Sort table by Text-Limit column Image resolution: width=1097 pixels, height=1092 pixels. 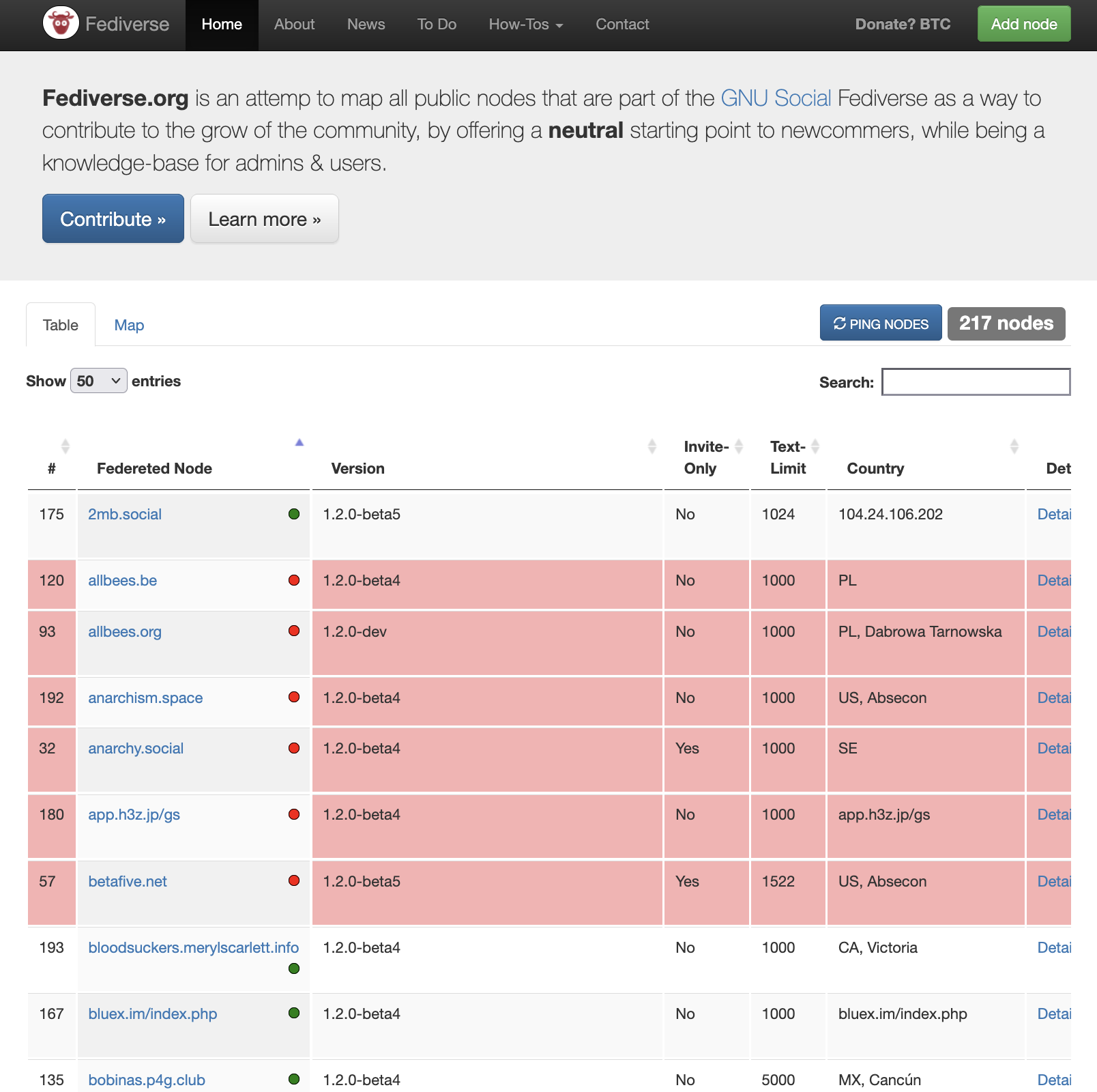pos(815,447)
